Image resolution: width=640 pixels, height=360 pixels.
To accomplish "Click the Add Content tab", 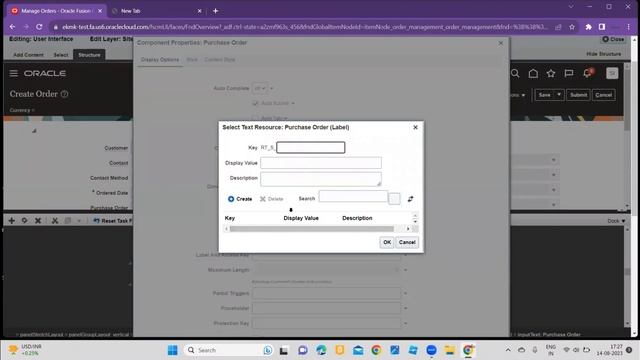I will 28,55.
